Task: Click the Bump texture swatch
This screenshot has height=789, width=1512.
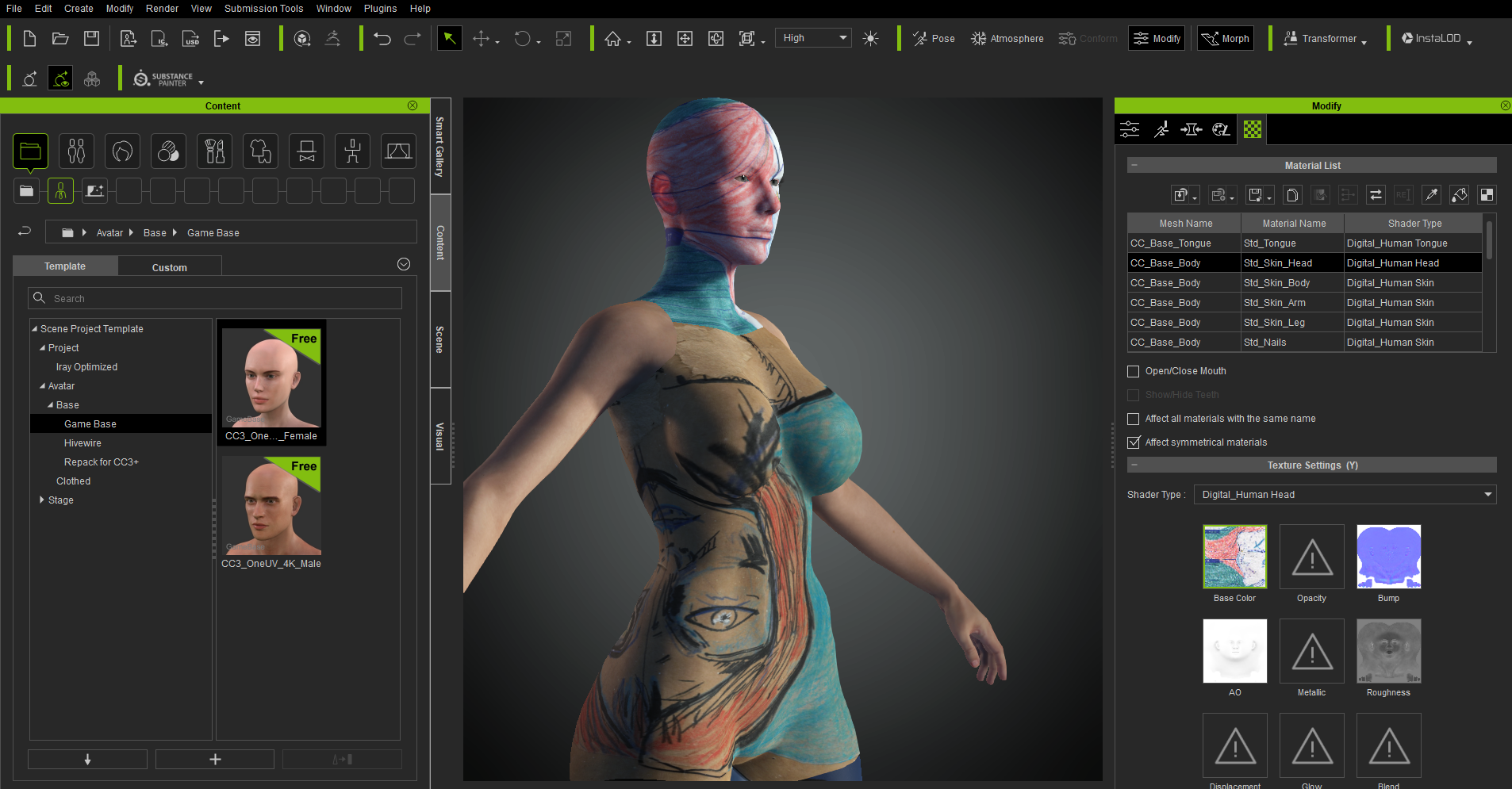Action: pyautogui.click(x=1388, y=557)
